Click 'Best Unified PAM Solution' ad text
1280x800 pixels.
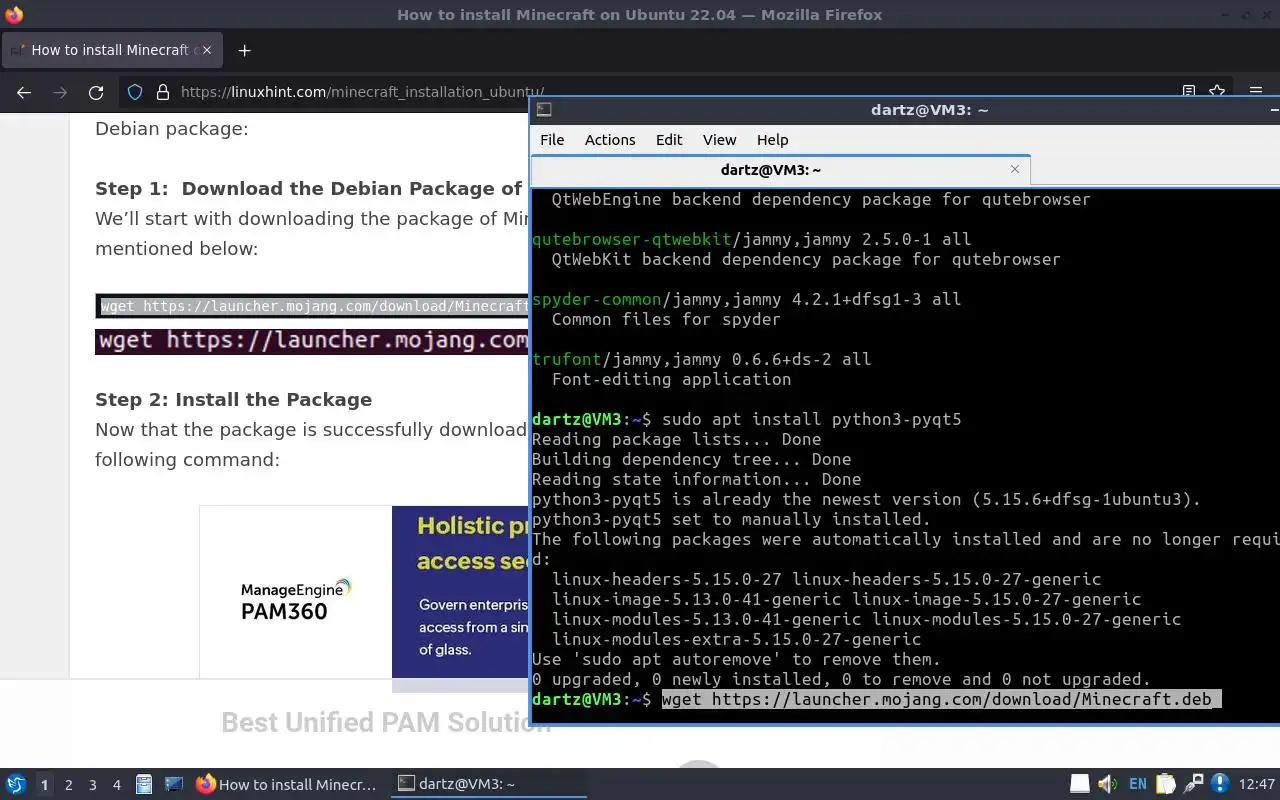pos(386,722)
